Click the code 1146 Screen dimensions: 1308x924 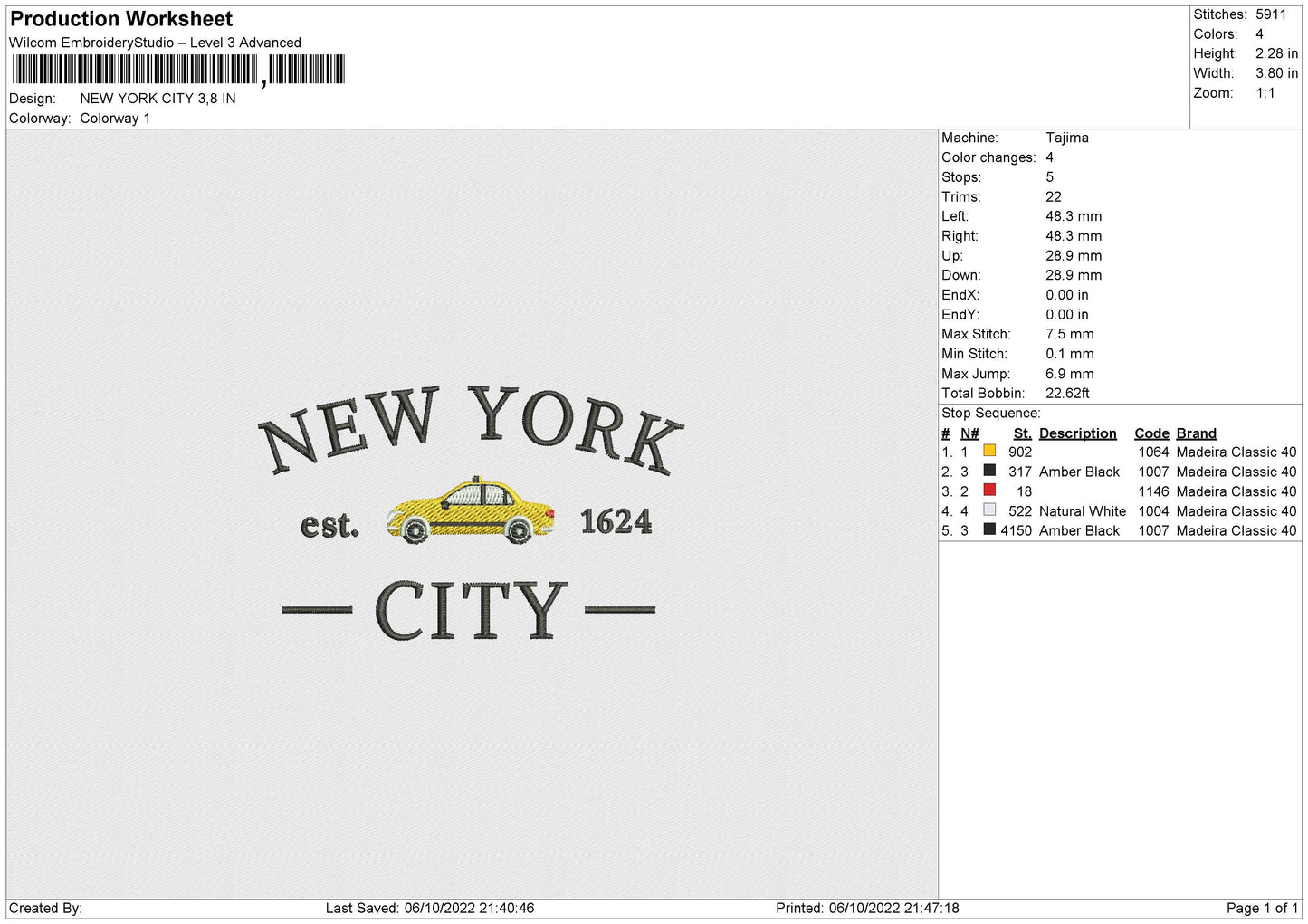click(x=1153, y=491)
